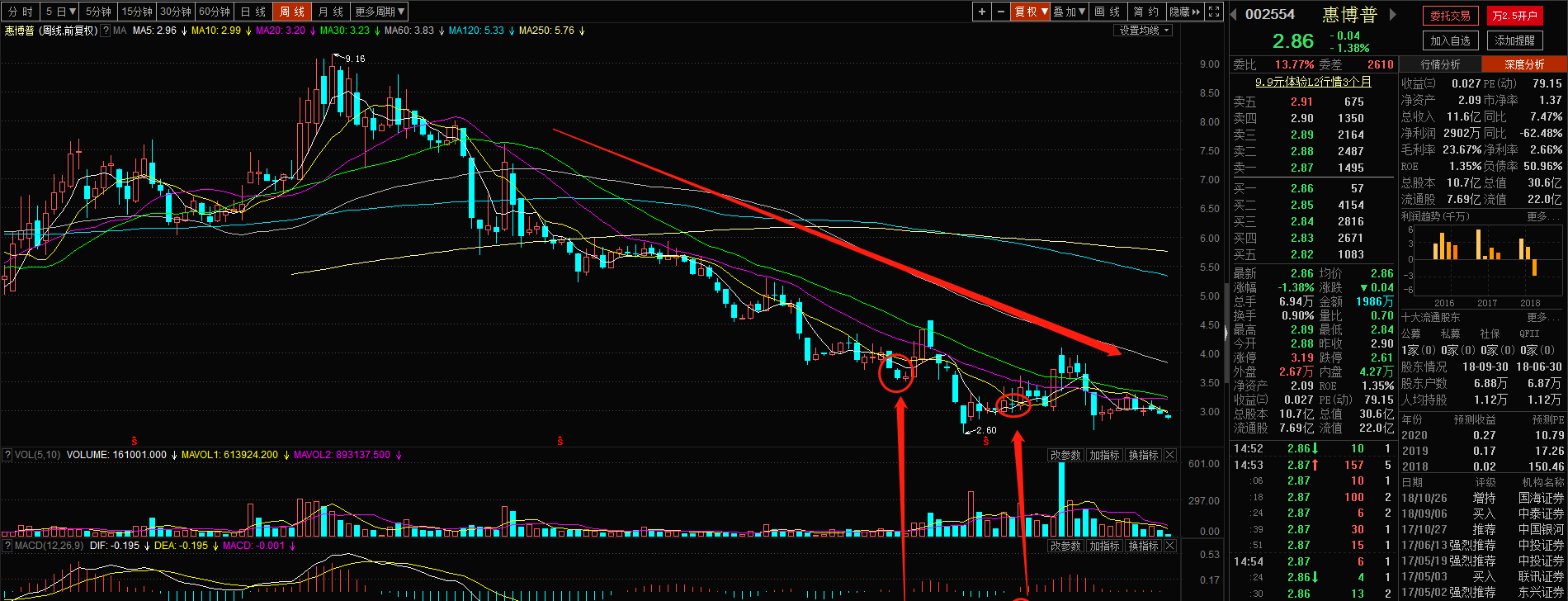Click the MA5 down arrow indicator
The width and height of the screenshot is (1568, 601).
pos(183,31)
